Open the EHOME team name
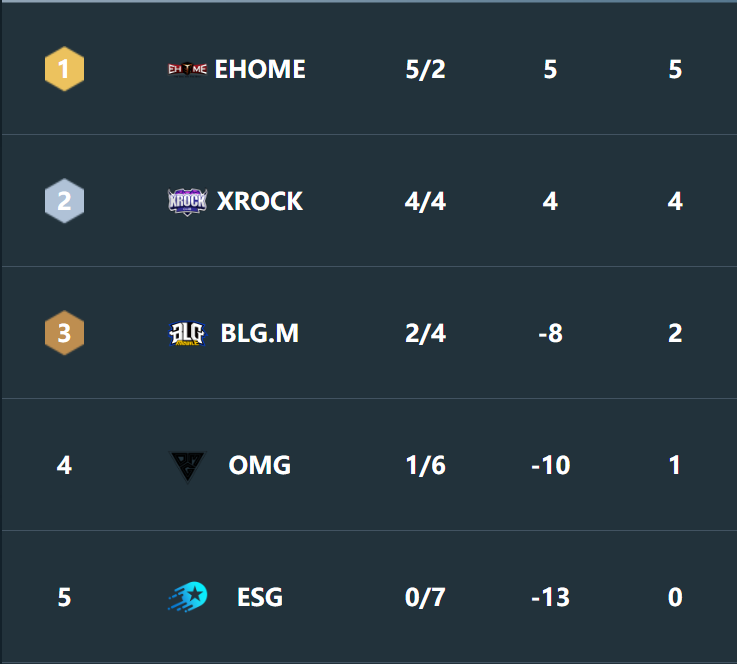Screen dimensions: 737x664 click(260, 69)
